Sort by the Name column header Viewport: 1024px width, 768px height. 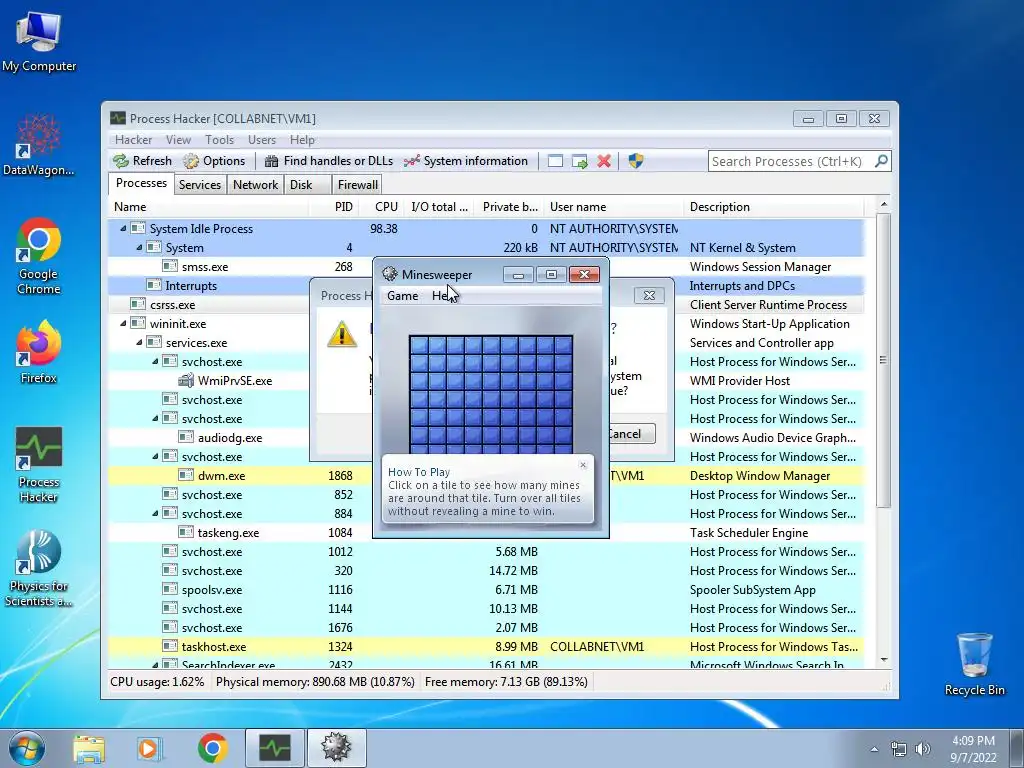[x=209, y=207]
